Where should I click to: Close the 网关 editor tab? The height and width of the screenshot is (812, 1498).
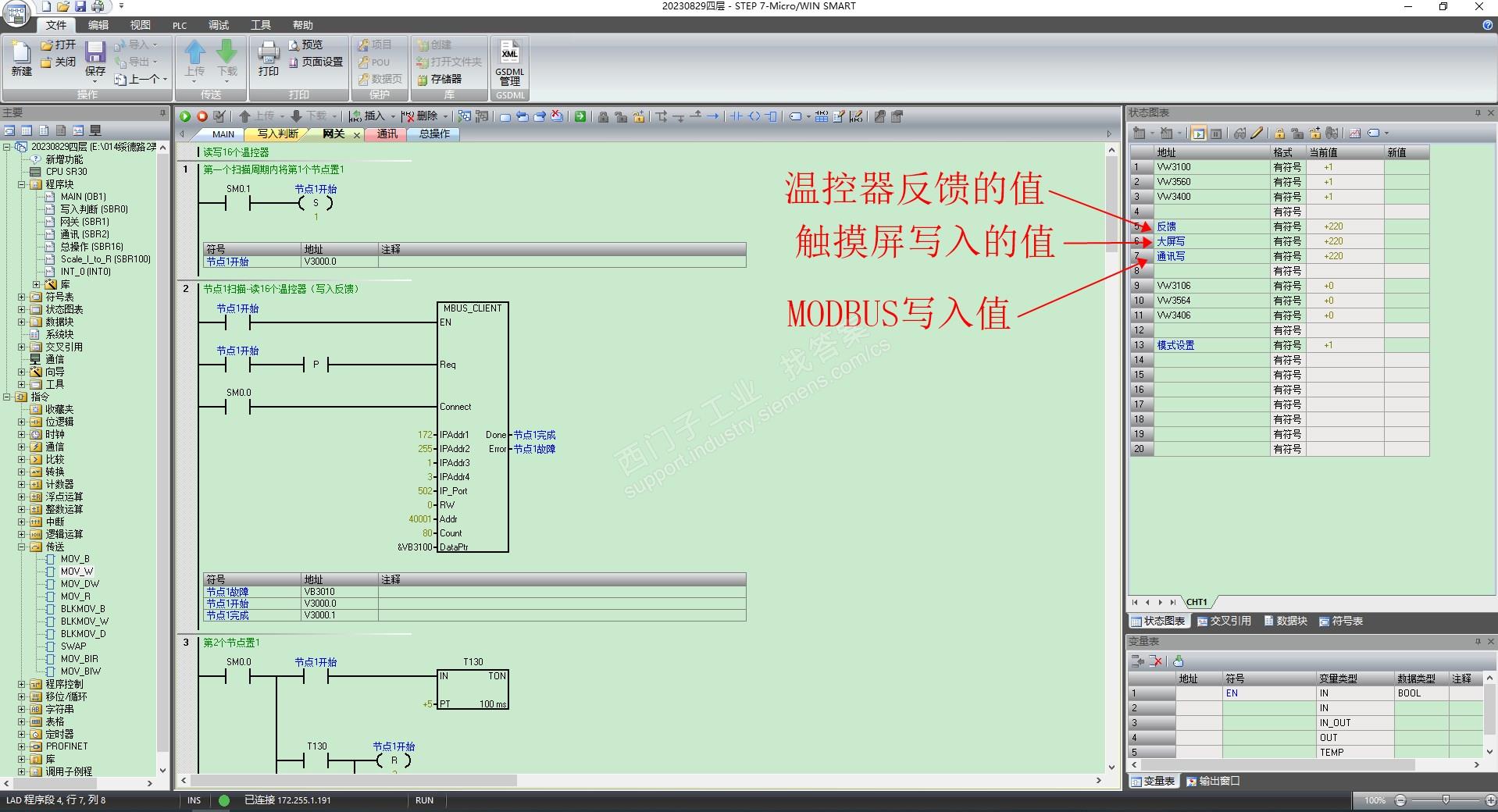pyautogui.click(x=357, y=135)
